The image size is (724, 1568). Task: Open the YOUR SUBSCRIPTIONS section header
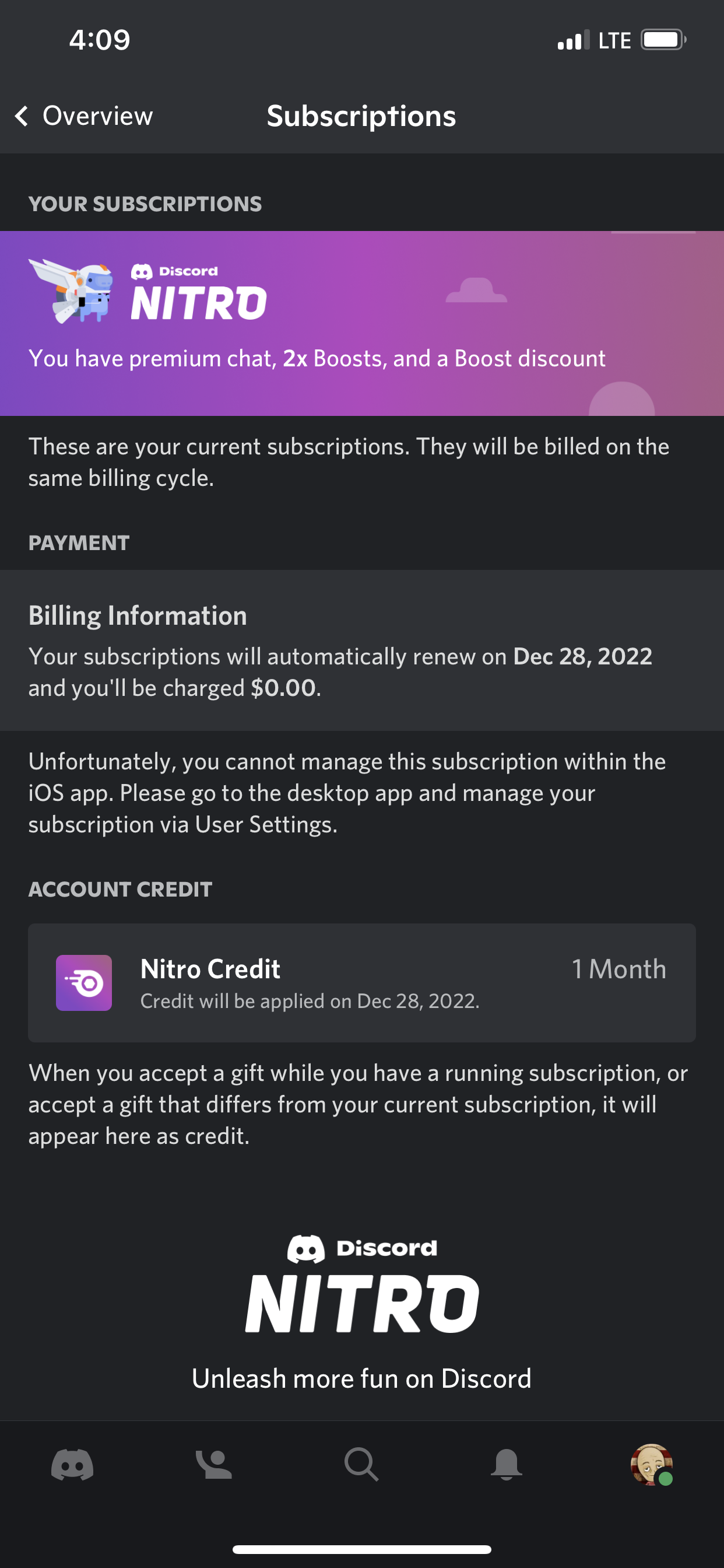coord(145,204)
